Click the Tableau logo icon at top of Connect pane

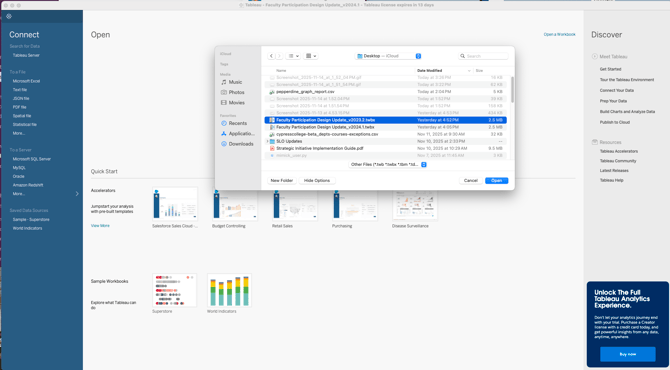coord(9,16)
